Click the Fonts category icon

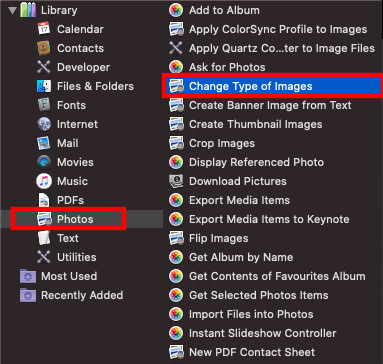pyautogui.click(x=44, y=105)
